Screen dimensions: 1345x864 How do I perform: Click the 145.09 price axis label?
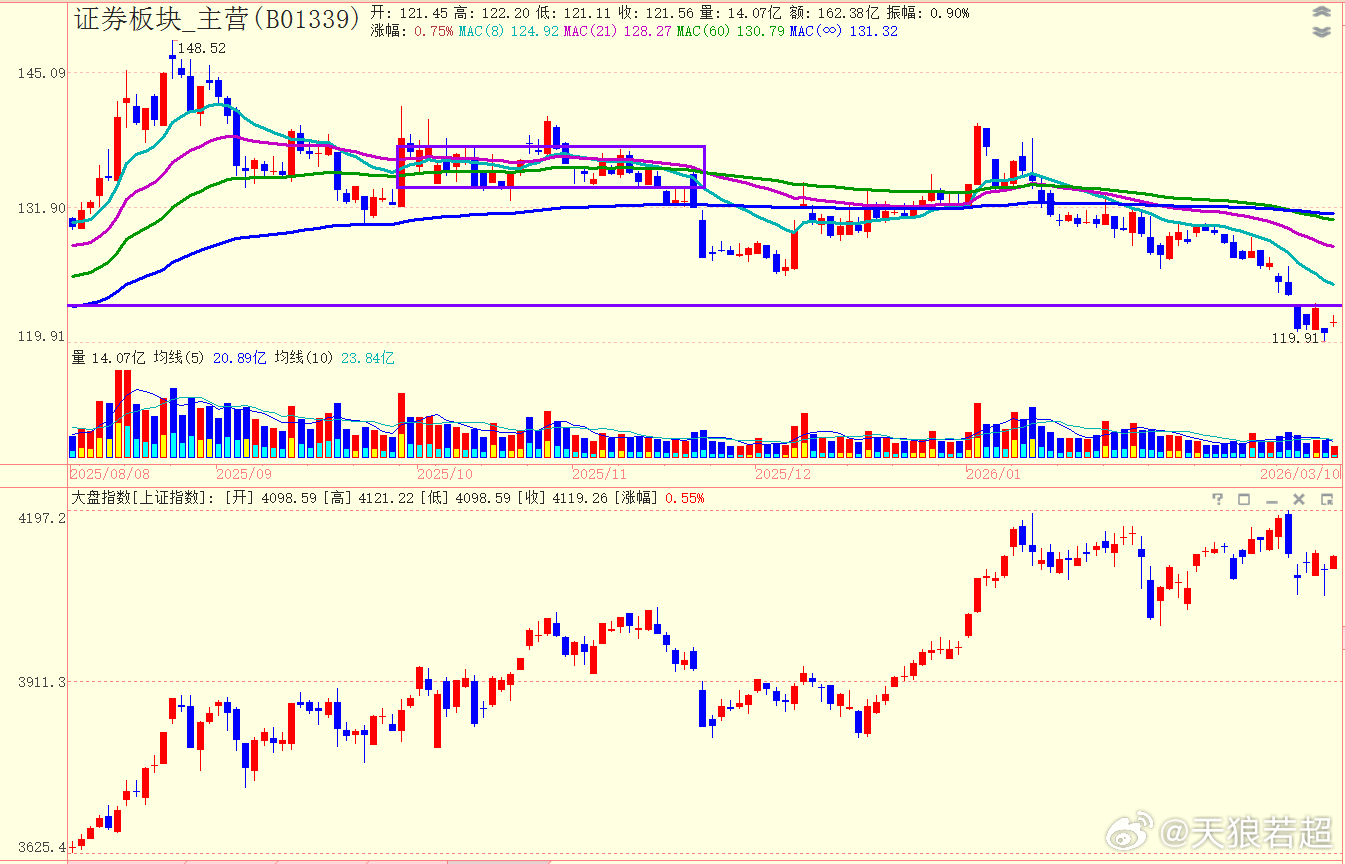pyautogui.click(x=43, y=73)
